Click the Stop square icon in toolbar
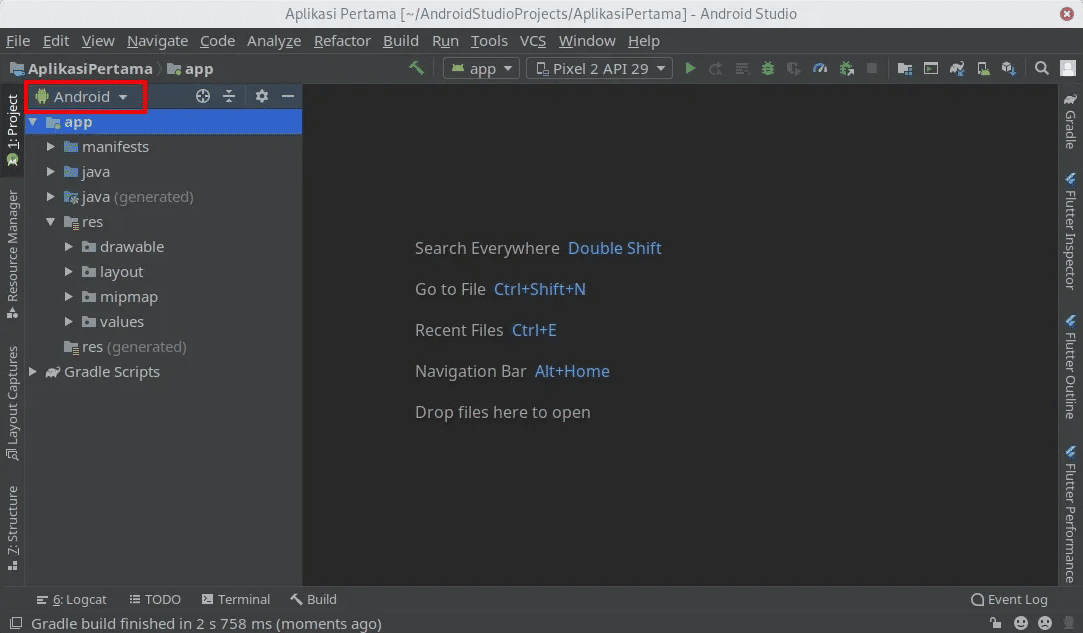 tap(872, 68)
